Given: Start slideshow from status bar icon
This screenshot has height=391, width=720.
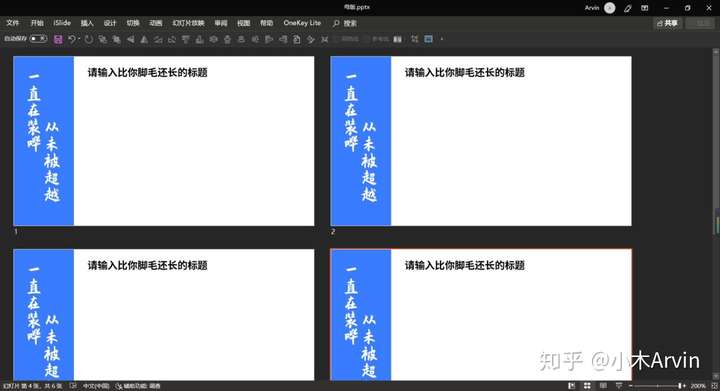Looking at the screenshot, I should point(619,386).
